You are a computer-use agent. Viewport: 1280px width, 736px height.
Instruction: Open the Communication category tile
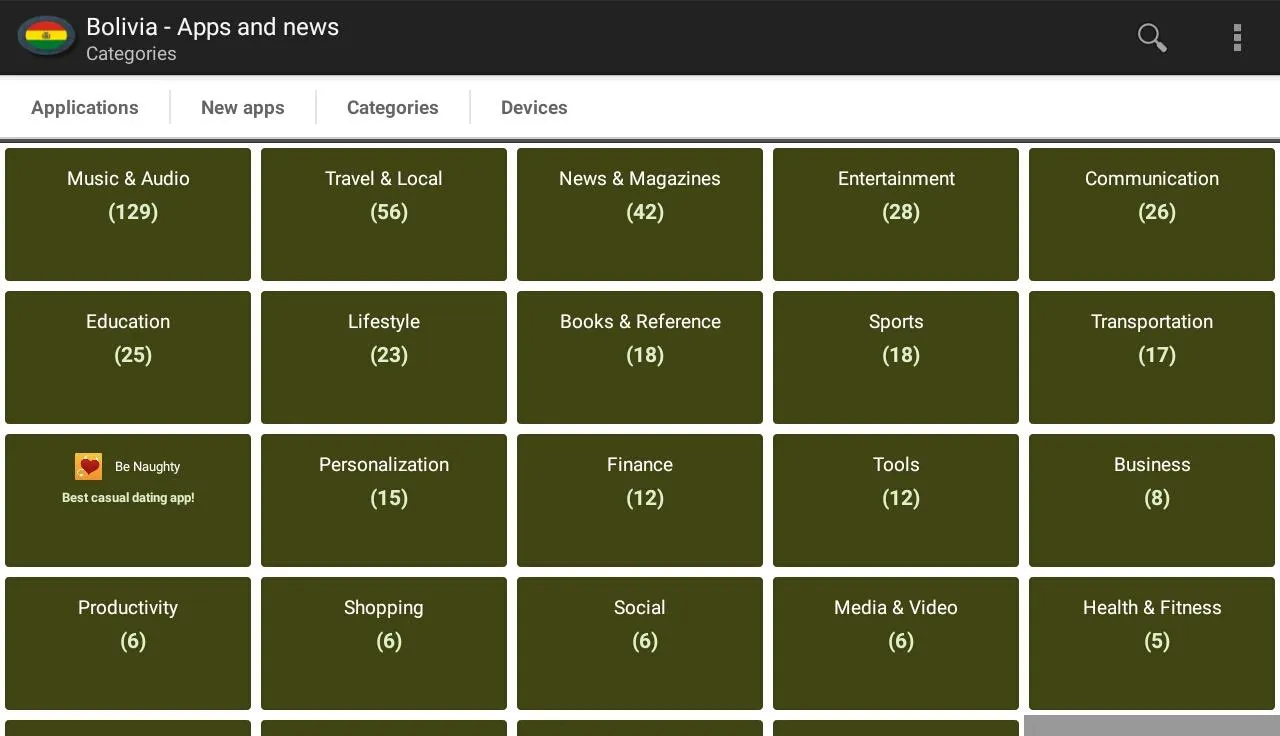(1152, 214)
